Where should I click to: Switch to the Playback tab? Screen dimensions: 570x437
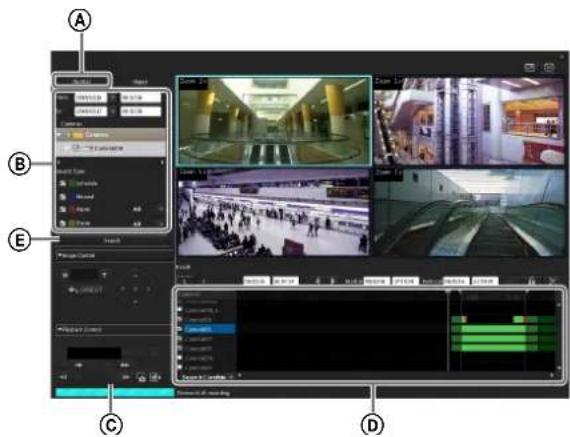click(81, 81)
